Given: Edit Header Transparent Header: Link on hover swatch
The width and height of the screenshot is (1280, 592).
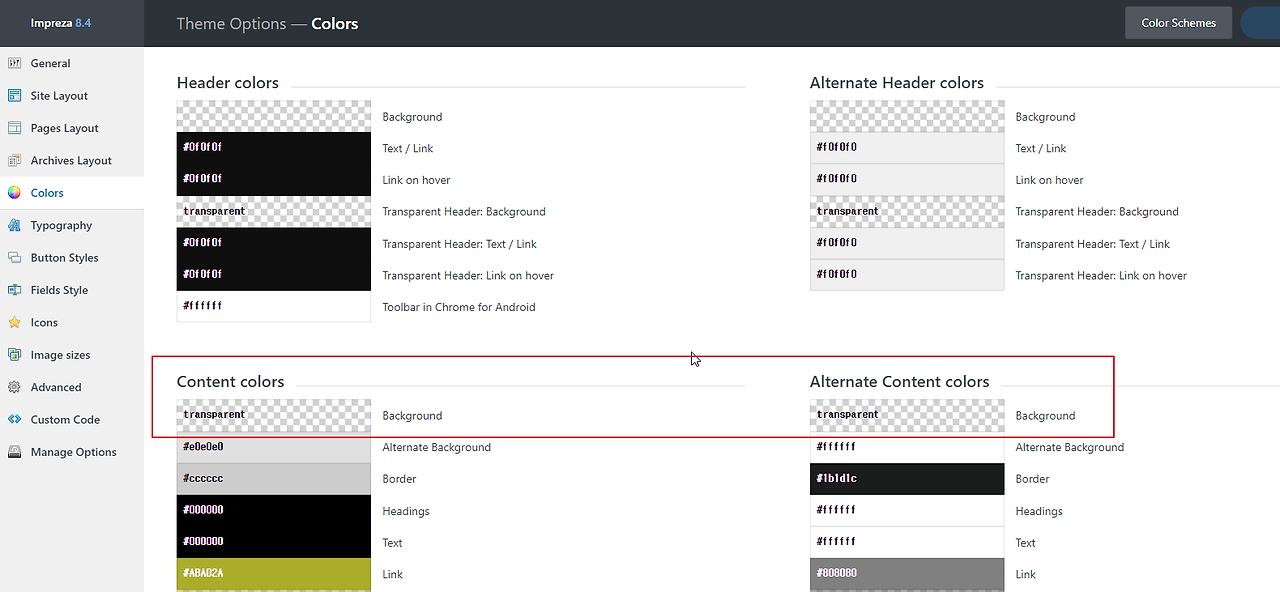Looking at the screenshot, I should [274, 275].
